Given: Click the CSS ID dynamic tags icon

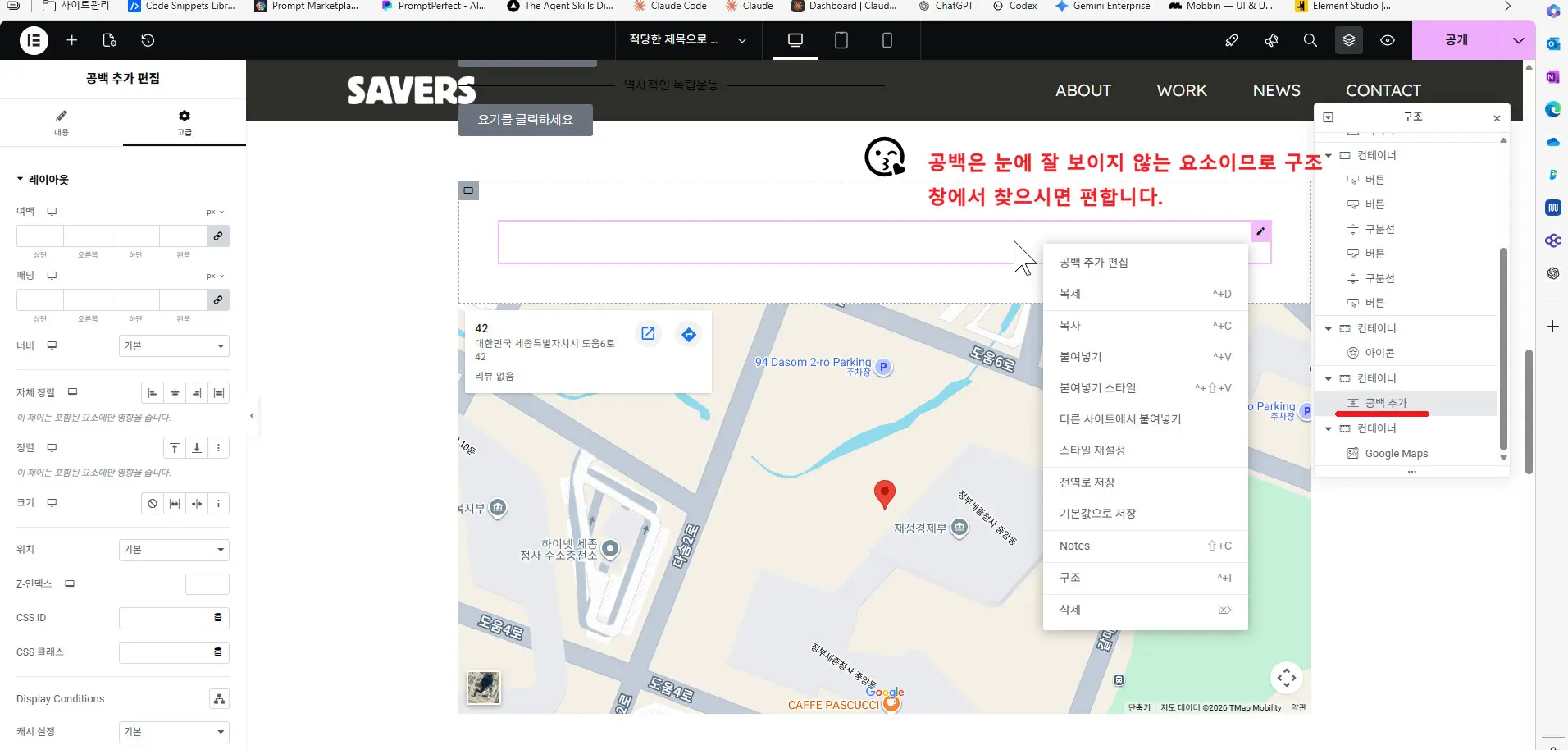Looking at the screenshot, I should [218, 618].
